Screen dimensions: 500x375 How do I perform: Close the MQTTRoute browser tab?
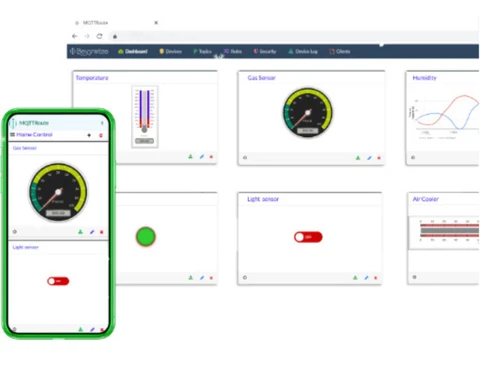[156, 23]
